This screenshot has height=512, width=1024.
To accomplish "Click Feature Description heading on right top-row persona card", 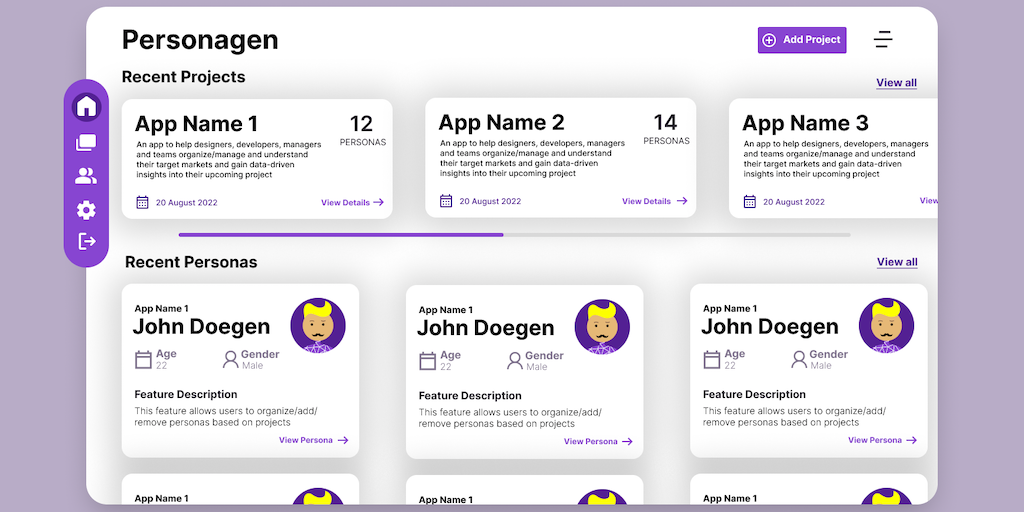I will pyautogui.click(x=754, y=394).
